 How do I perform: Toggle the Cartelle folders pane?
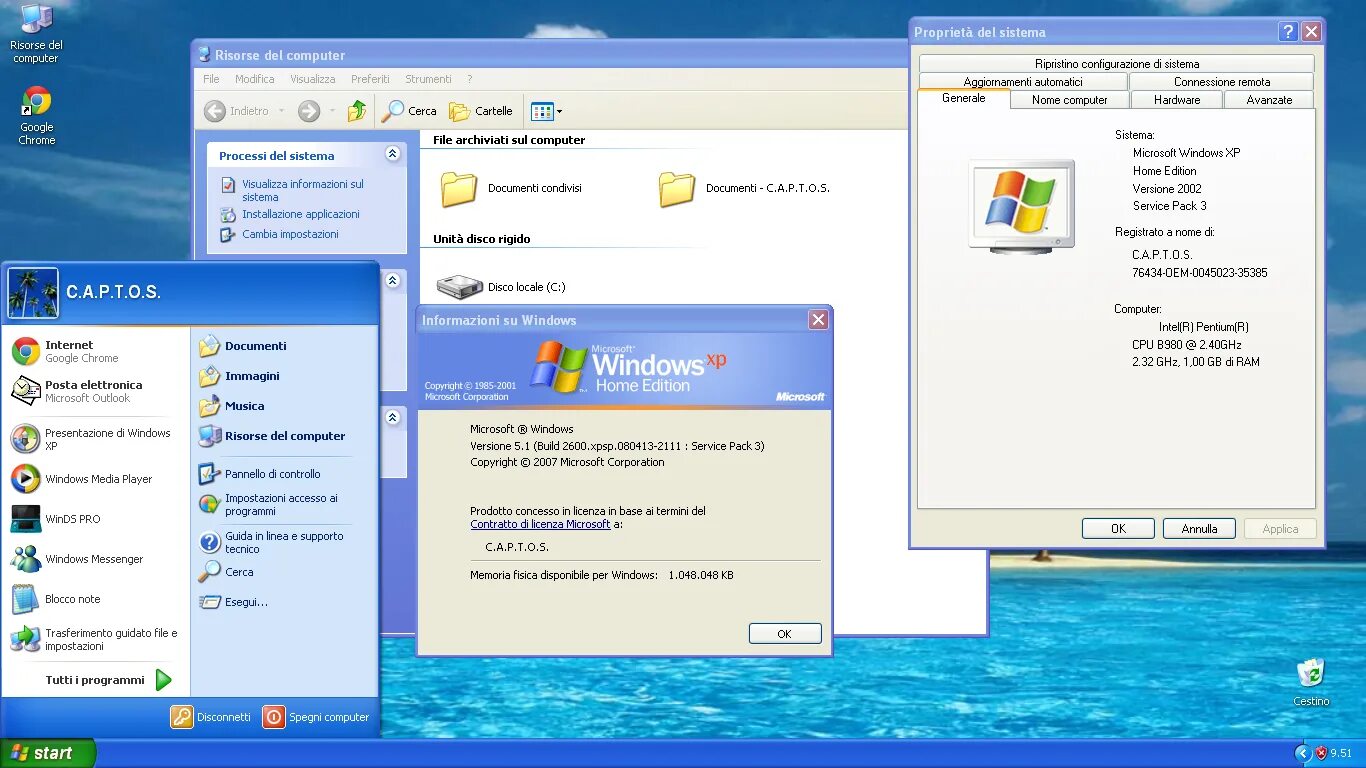(x=481, y=111)
